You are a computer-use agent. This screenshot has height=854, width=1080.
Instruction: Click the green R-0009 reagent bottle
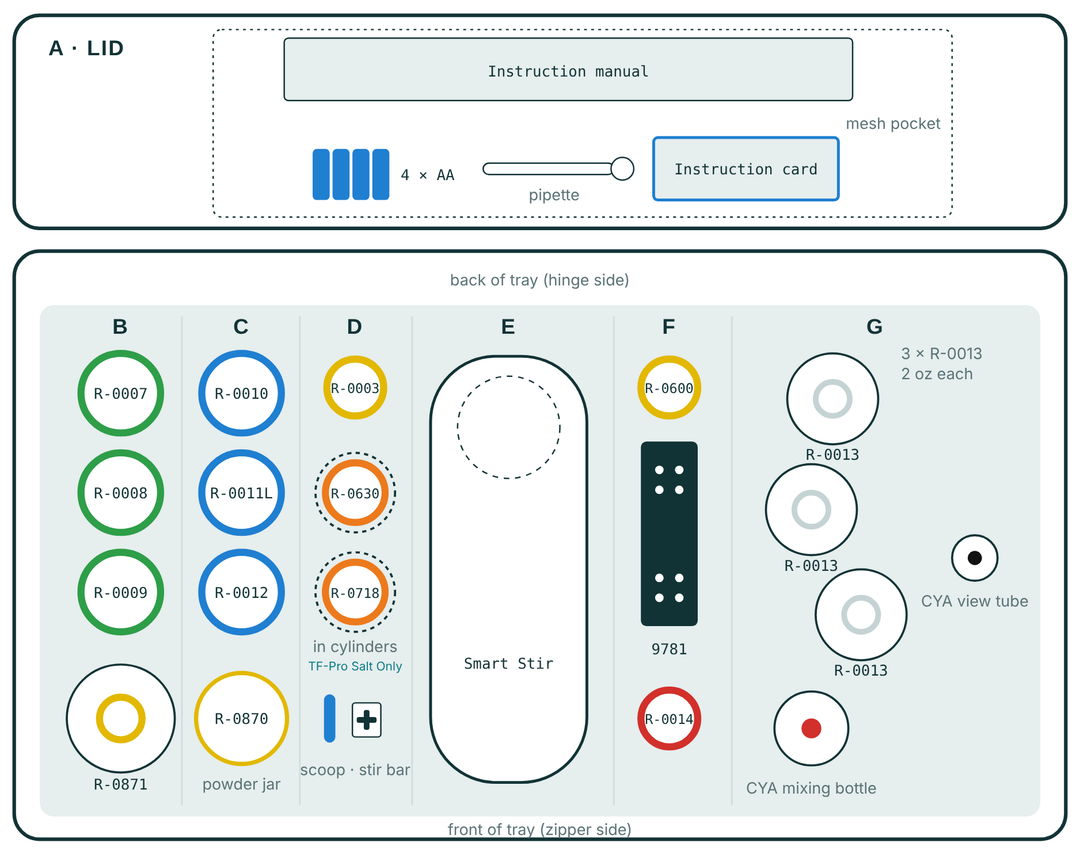[121, 592]
